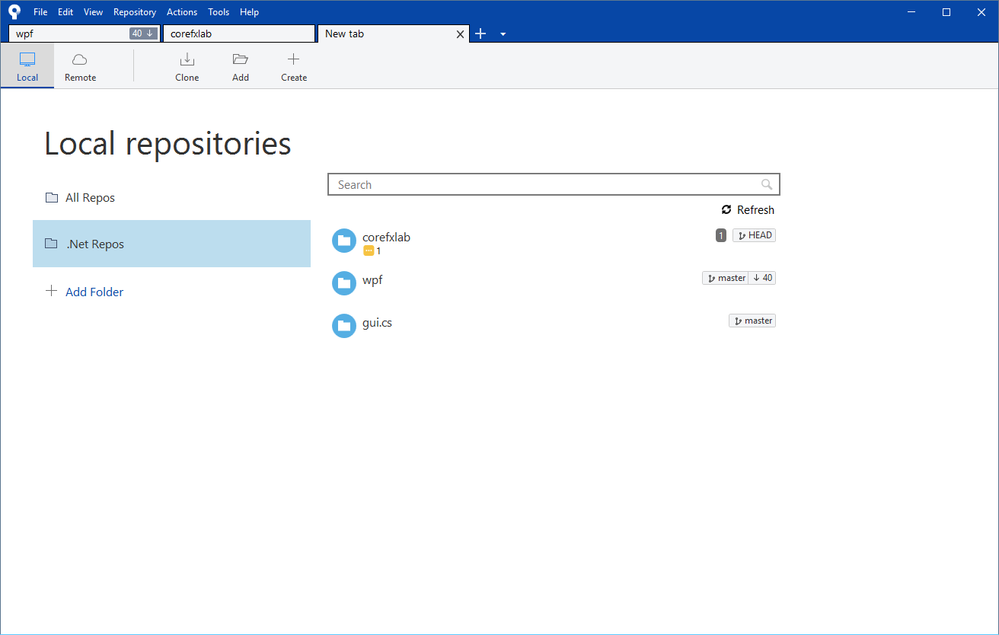999x635 pixels.
Task: Click the yellow modified-files badge under corefxlab
Action: pos(368,251)
